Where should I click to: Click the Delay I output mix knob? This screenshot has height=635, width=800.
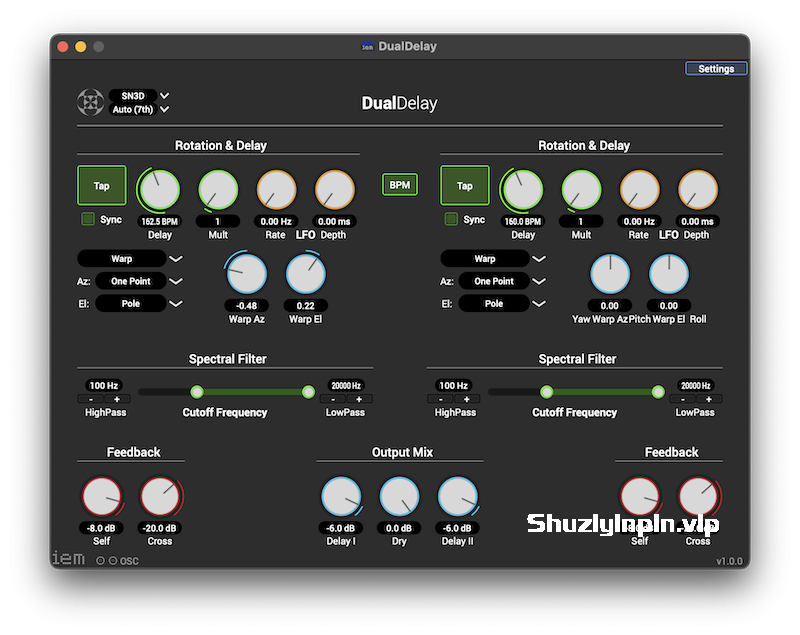[x=341, y=496]
